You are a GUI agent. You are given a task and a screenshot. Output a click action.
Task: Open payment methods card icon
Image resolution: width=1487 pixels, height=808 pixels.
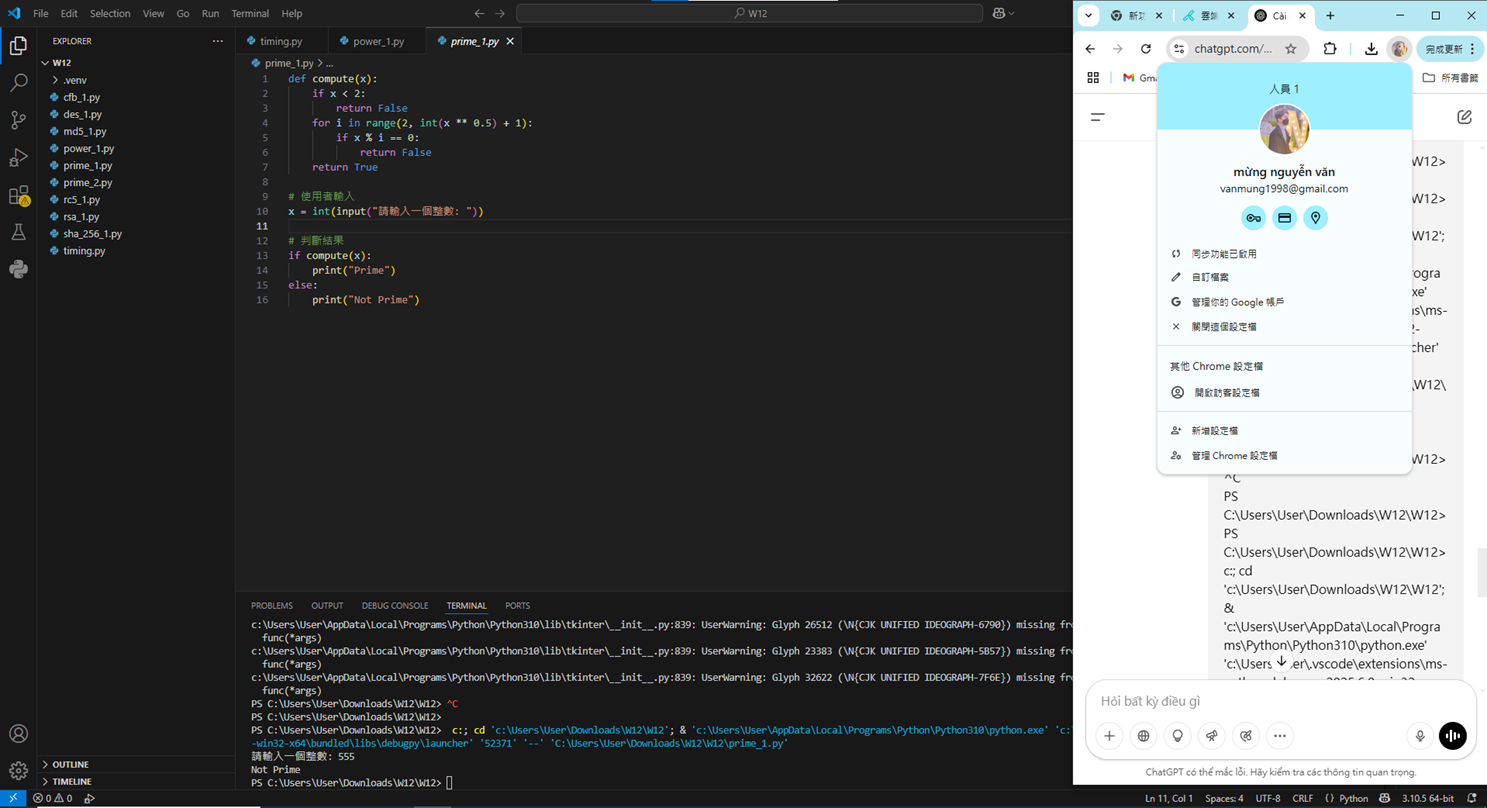(x=1284, y=218)
